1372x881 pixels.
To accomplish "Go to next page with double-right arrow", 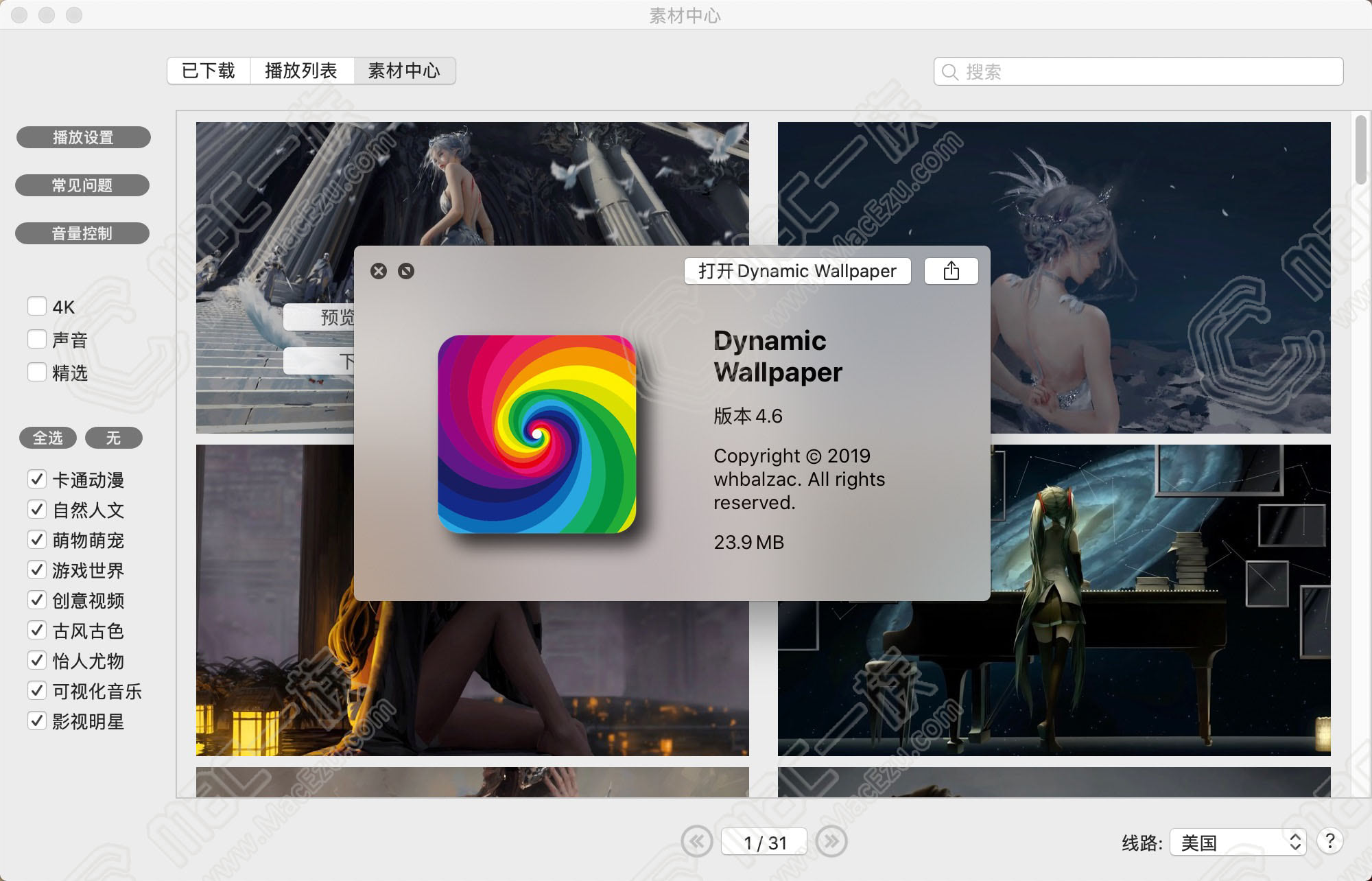I will (831, 841).
